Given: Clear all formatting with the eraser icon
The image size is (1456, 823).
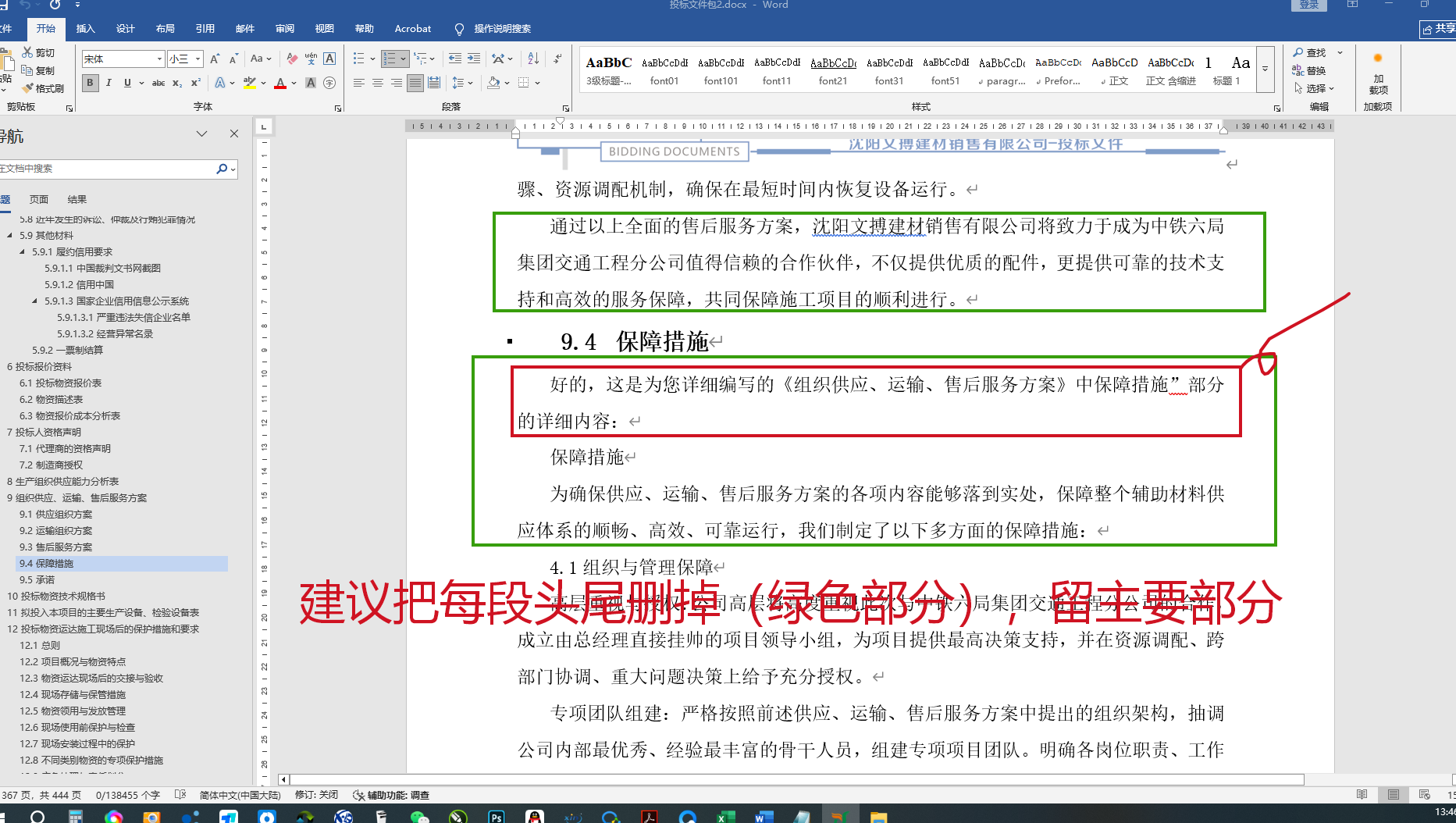Looking at the screenshot, I should 292,59.
